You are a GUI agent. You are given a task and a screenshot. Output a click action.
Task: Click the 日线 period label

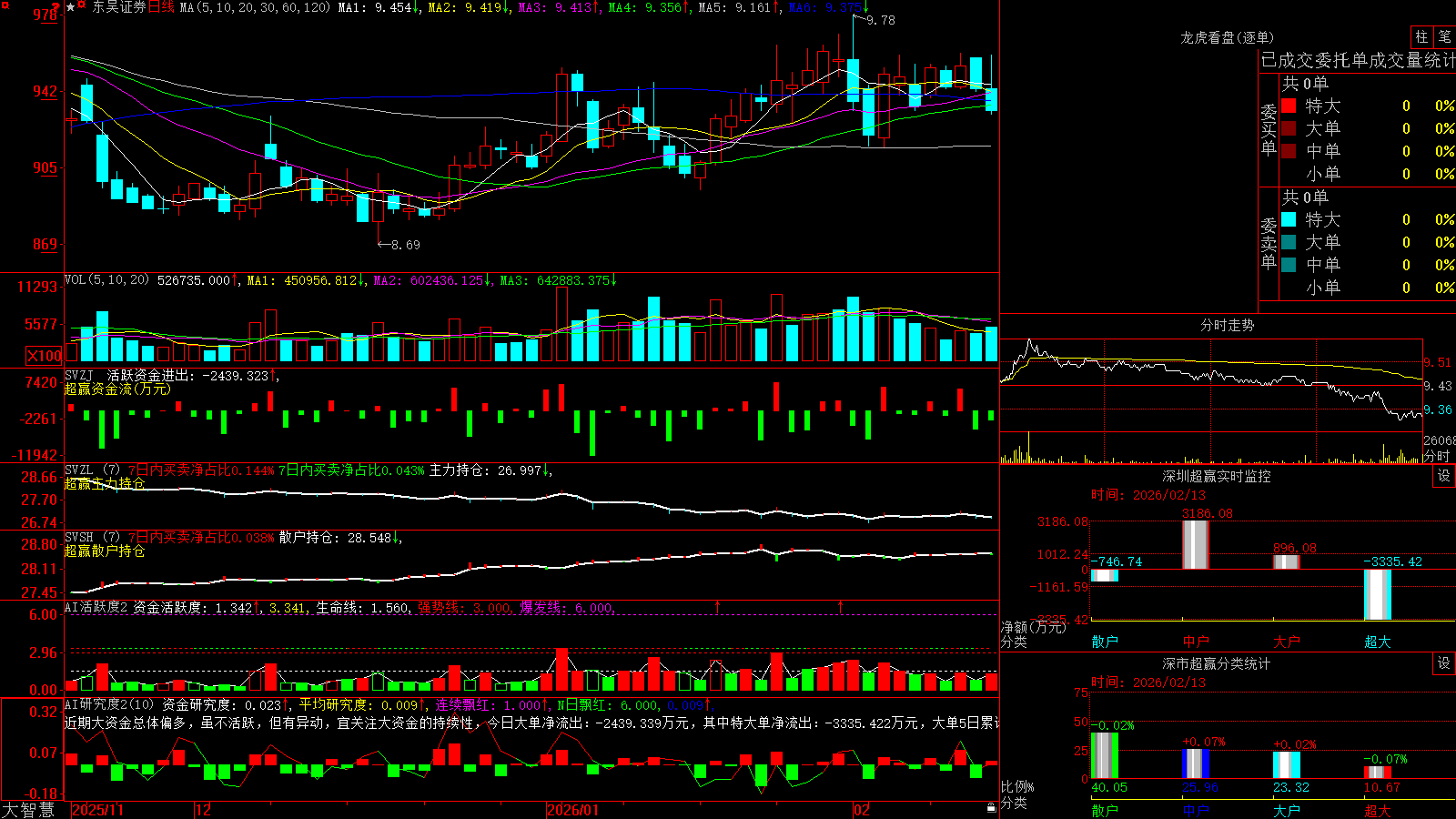pyautogui.click(x=161, y=7)
